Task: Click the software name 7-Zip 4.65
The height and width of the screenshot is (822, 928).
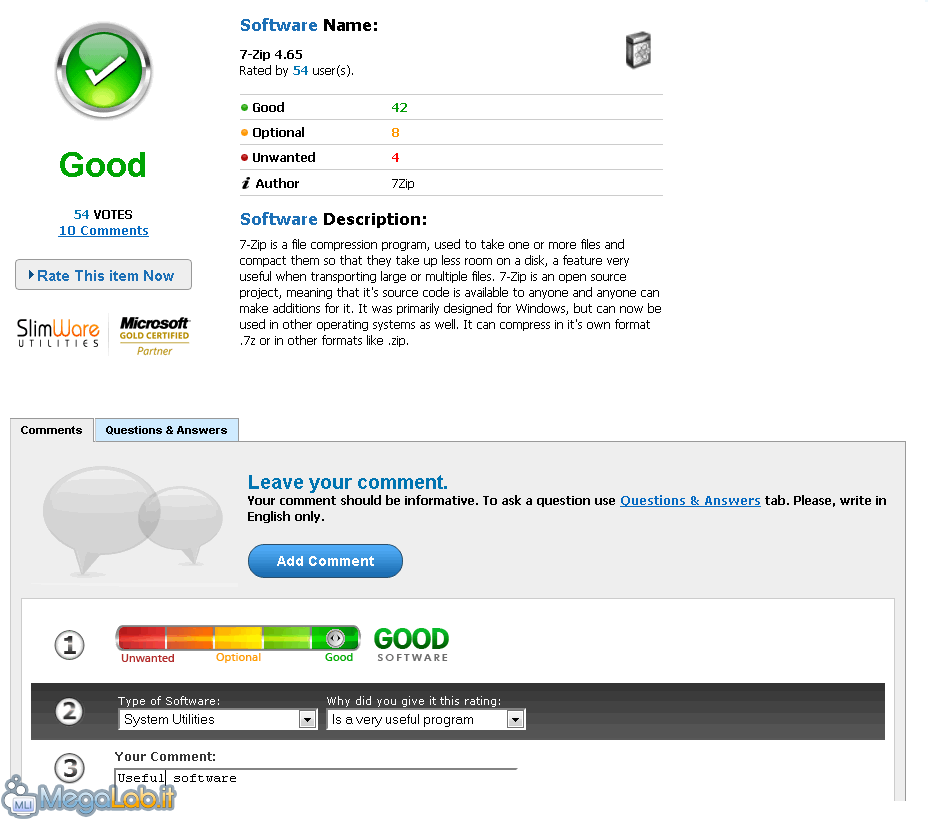Action: [x=271, y=54]
